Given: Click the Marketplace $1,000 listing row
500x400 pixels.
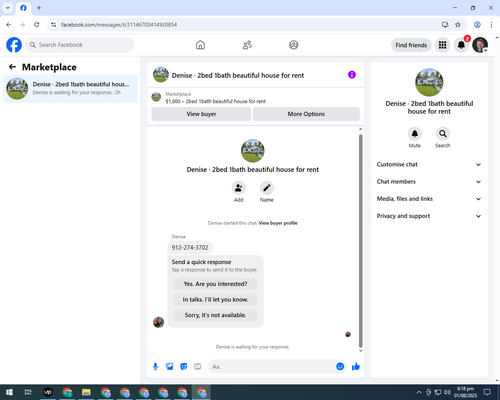Looking at the screenshot, I should 256,98.
